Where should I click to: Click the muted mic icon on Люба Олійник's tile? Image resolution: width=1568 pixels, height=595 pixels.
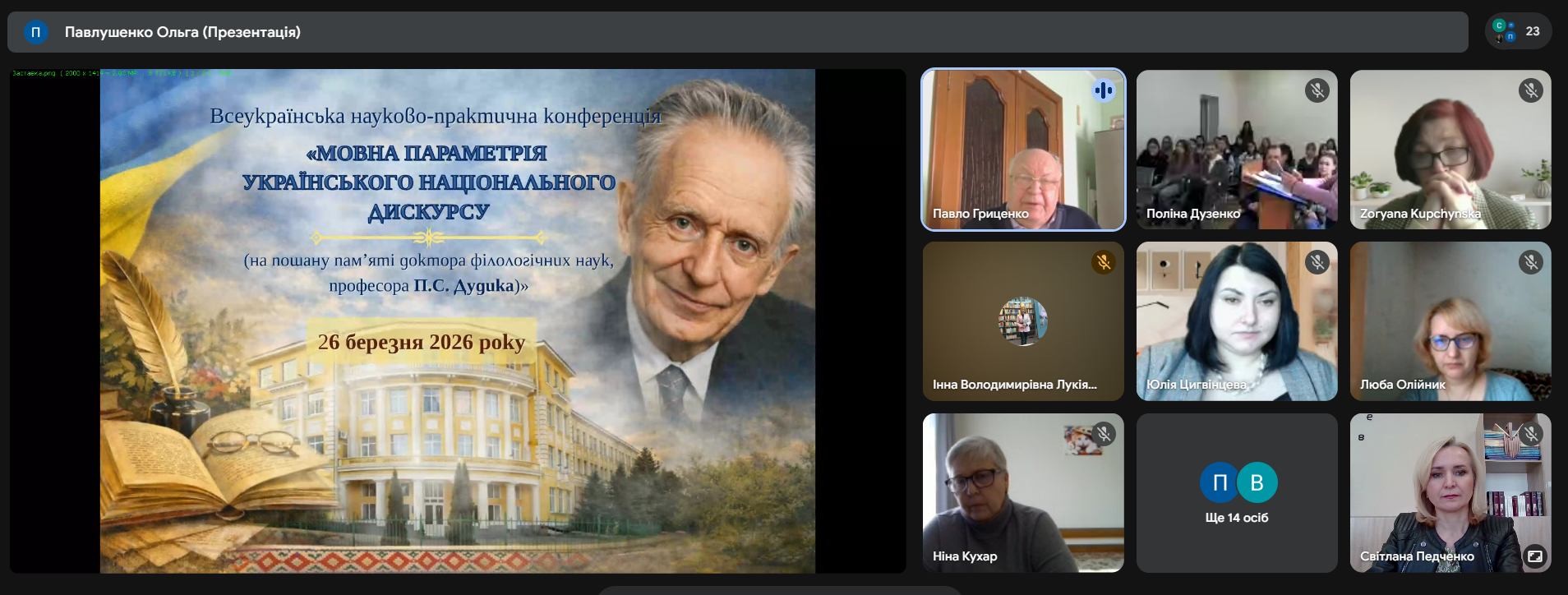1530,262
